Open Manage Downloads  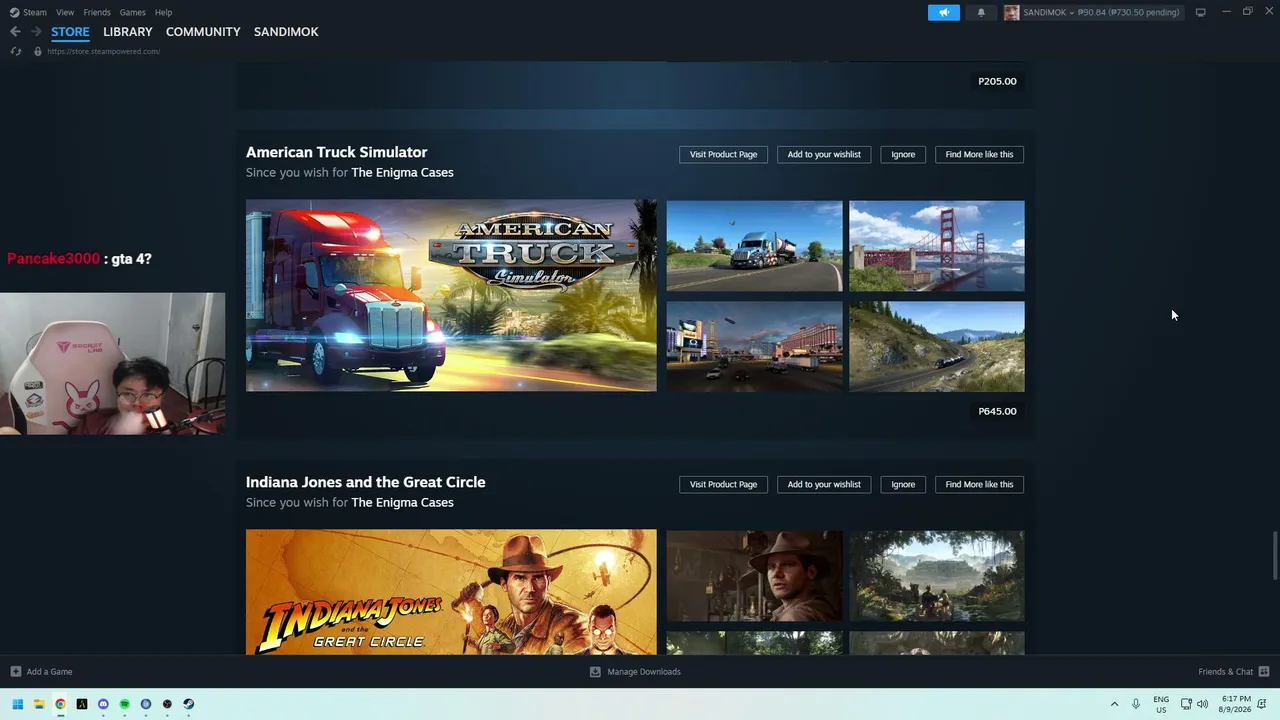click(644, 672)
